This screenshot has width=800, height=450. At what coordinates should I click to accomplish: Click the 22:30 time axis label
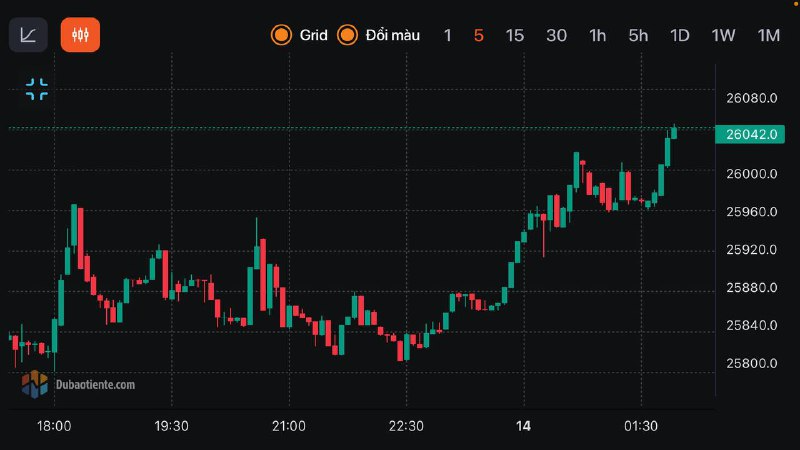[x=406, y=426]
